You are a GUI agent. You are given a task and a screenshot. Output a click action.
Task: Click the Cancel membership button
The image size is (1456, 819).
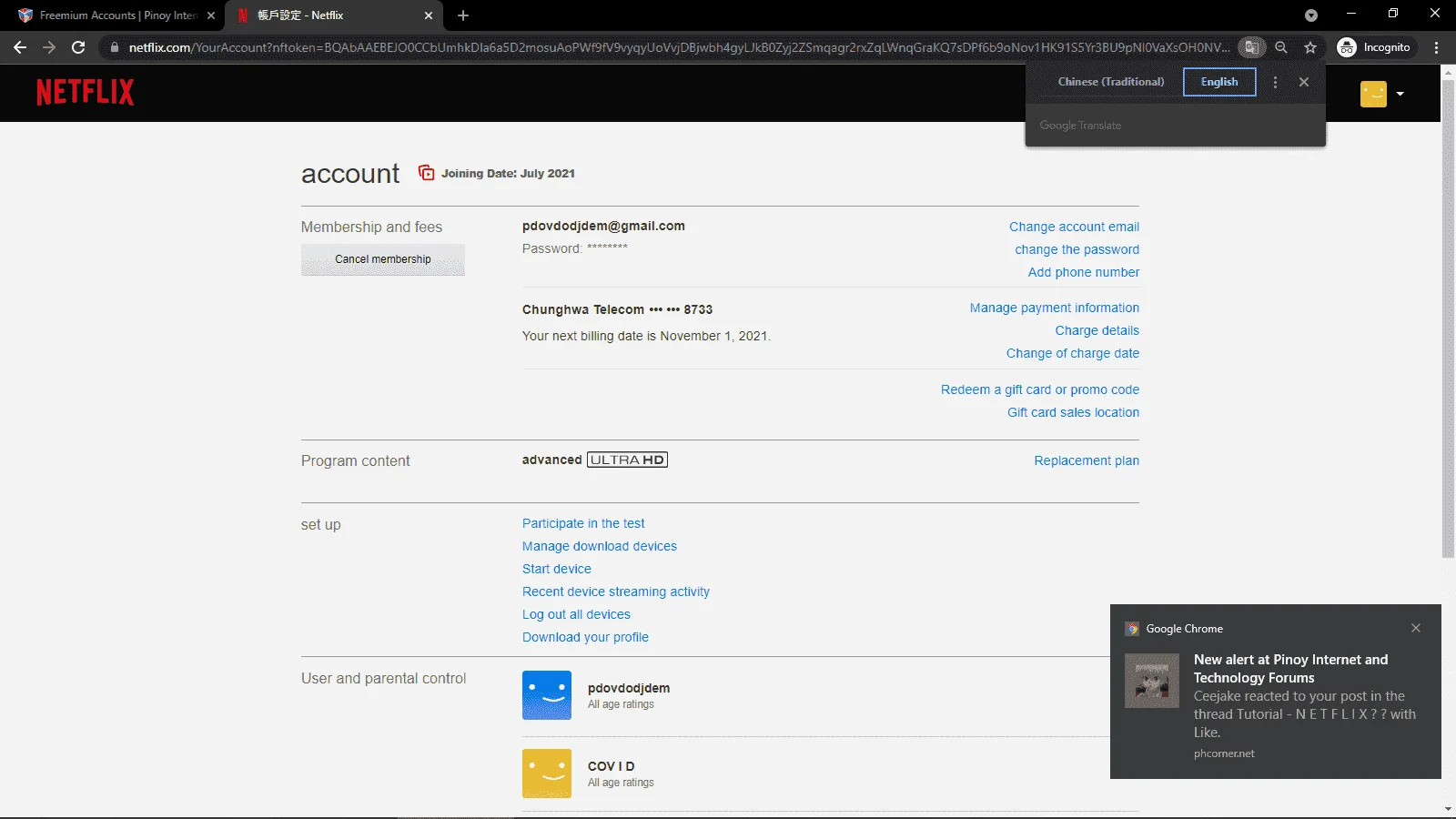pyautogui.click(x=383, y=259)
